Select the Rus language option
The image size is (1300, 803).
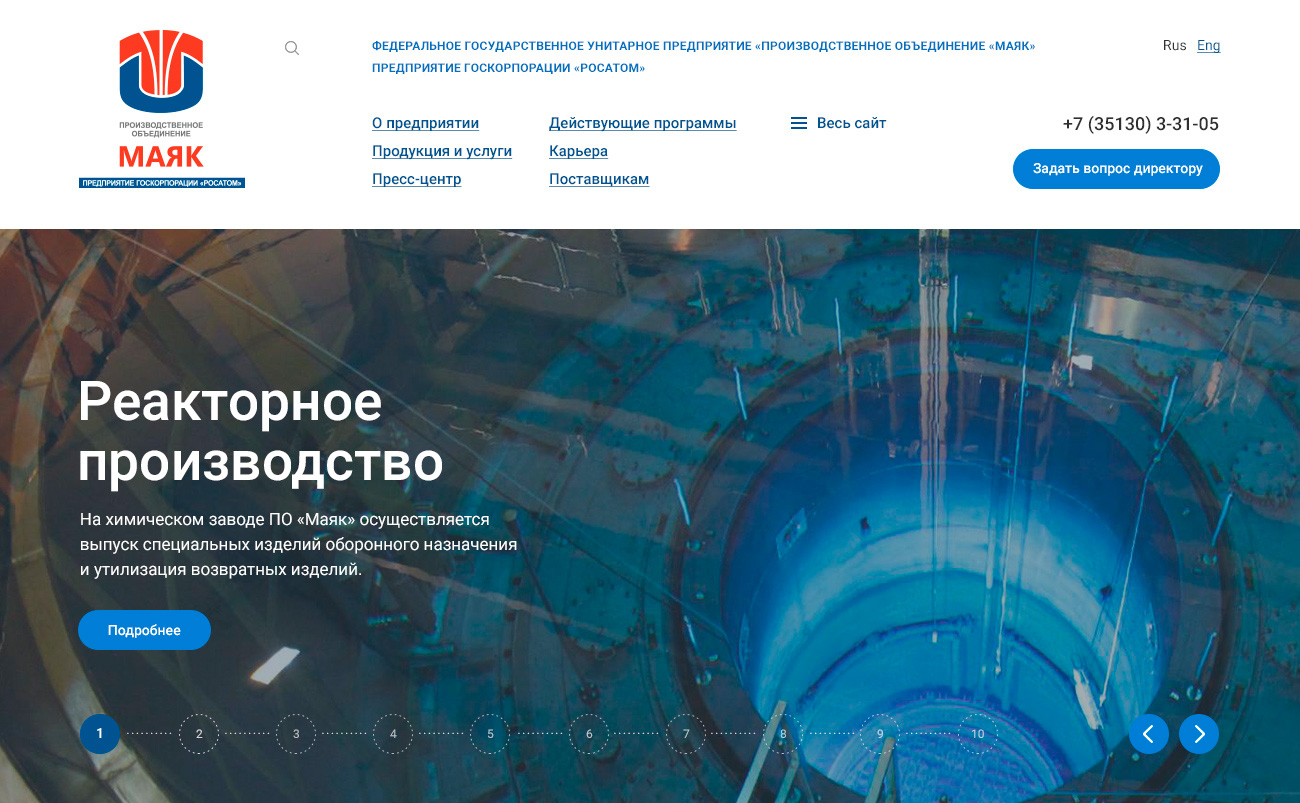point(1174,45)
